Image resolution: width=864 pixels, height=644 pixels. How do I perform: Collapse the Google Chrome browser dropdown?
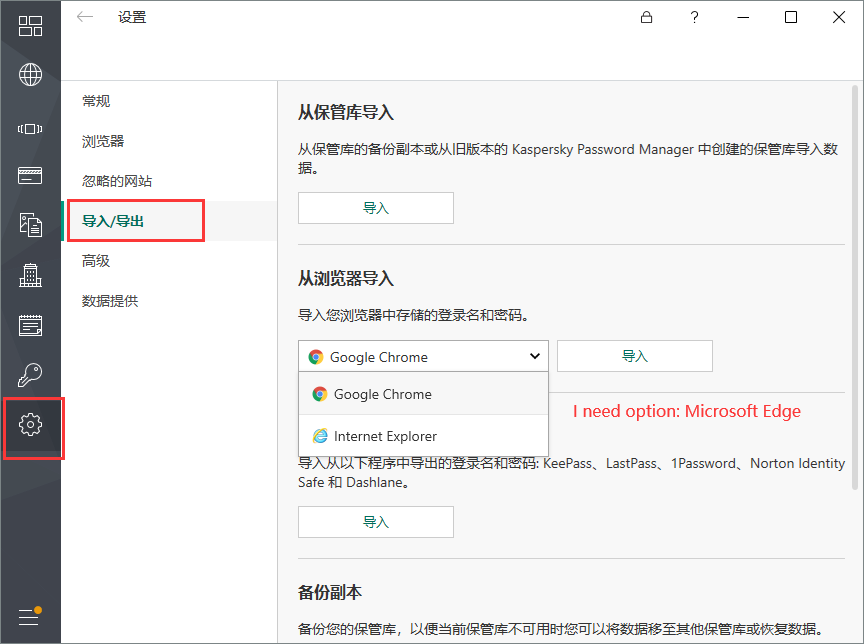423,356
